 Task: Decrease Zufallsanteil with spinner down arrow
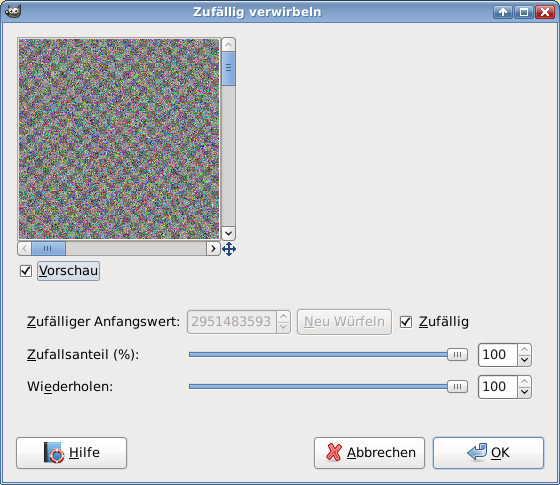(x=524, y=360)
